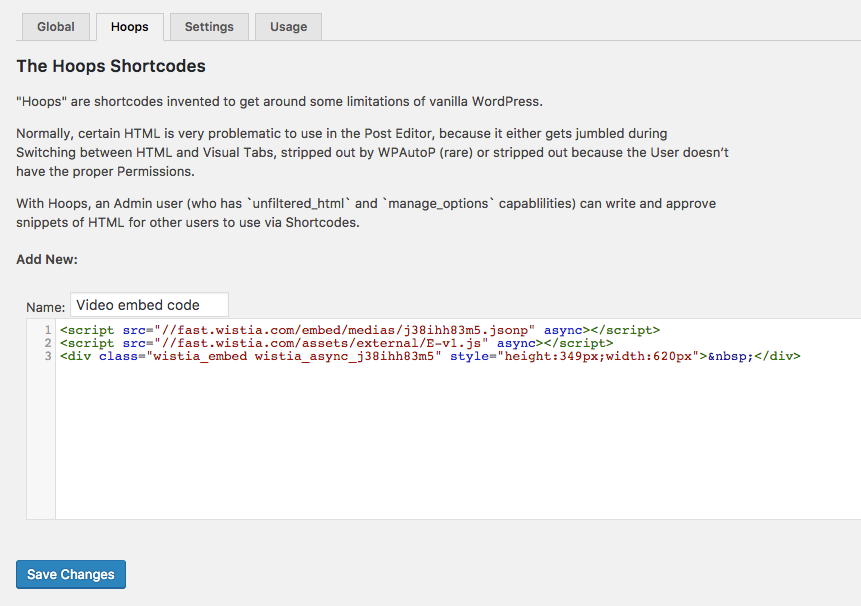The height and width of the screenshot is (606, 861).
Task: Select the Hoops tab
Action: click(130, 27)
